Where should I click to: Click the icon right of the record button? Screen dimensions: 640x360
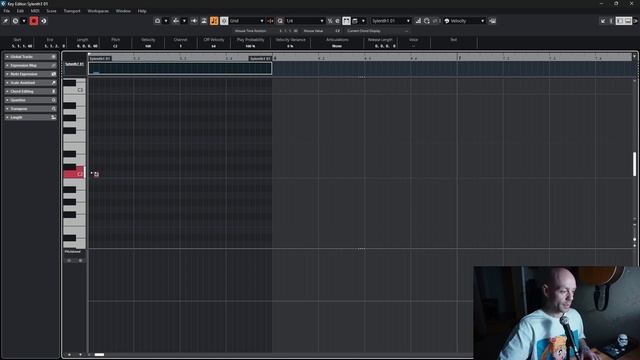(43, 21)
